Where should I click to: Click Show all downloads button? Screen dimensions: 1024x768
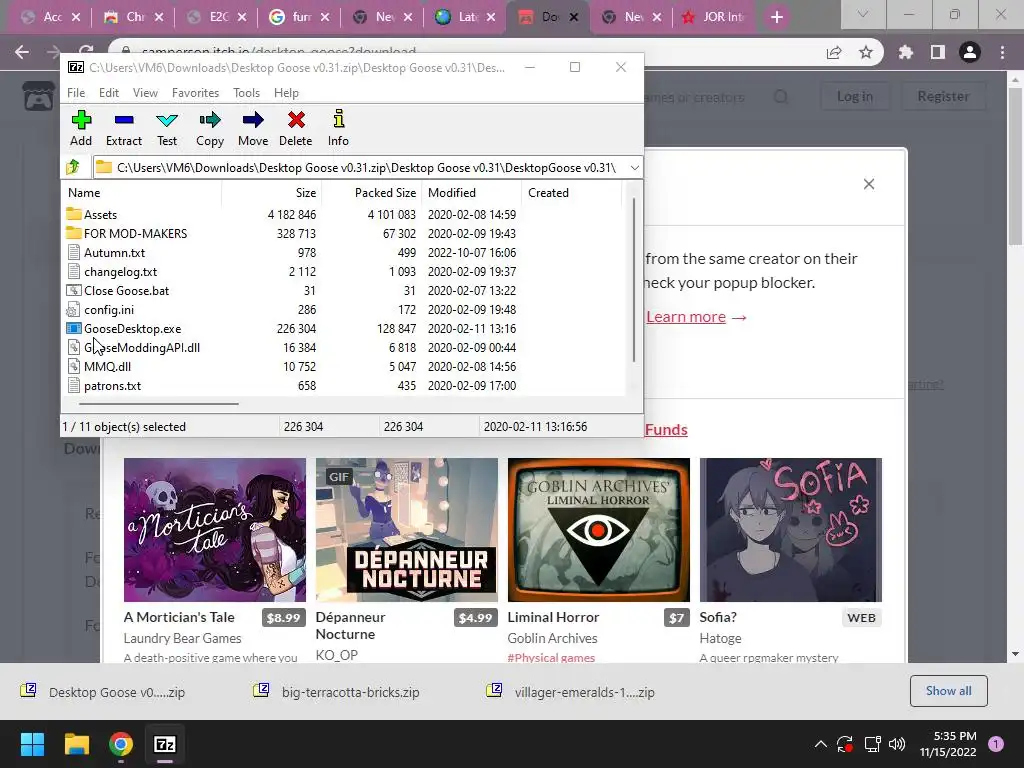[x=948, y=691]
